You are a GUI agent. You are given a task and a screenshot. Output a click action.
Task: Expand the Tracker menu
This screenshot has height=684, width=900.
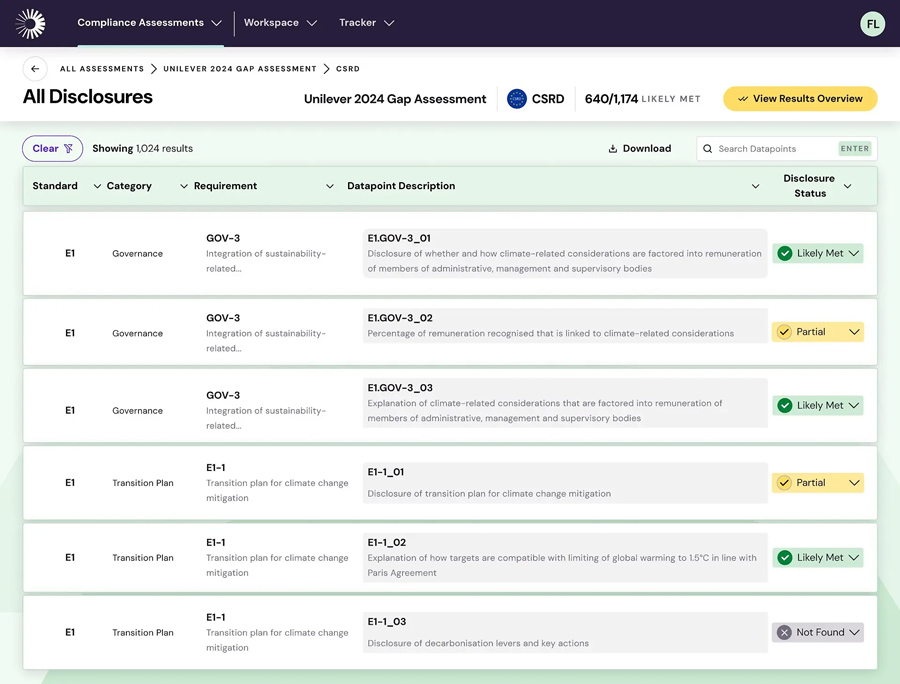[366, 23]
